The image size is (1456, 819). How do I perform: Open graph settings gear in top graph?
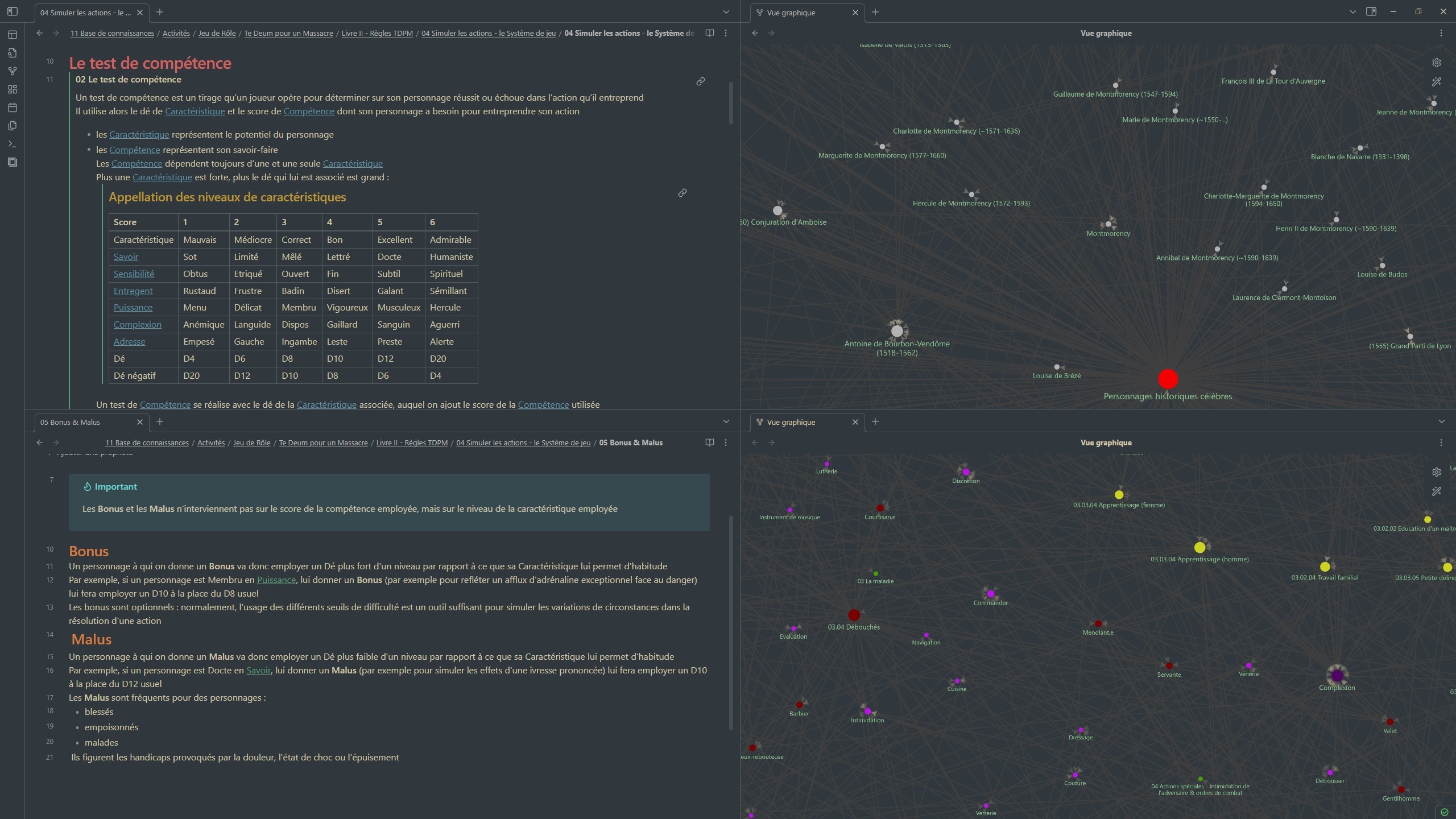coord(1436,63)
